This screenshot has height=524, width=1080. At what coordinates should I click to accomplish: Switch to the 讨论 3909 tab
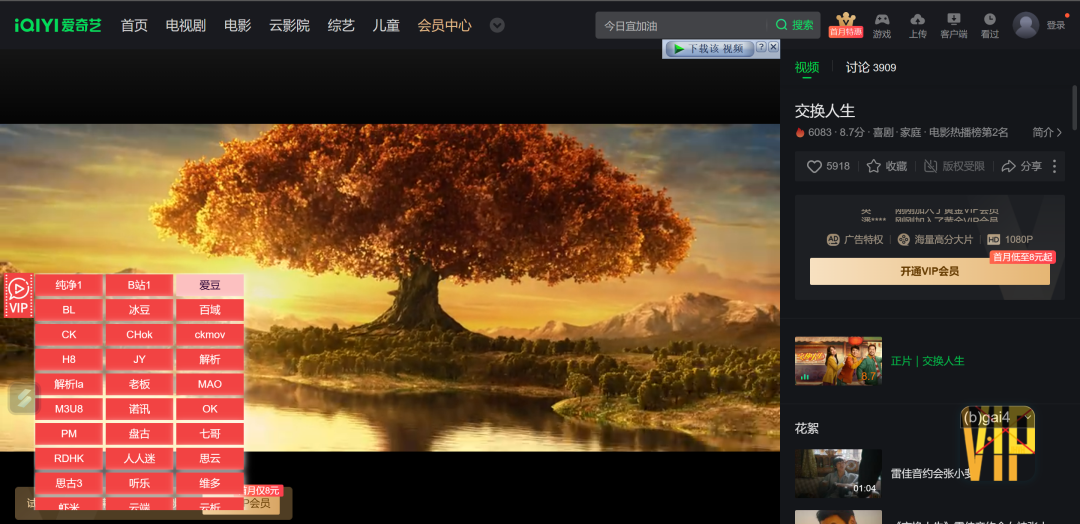coord(871,67)
